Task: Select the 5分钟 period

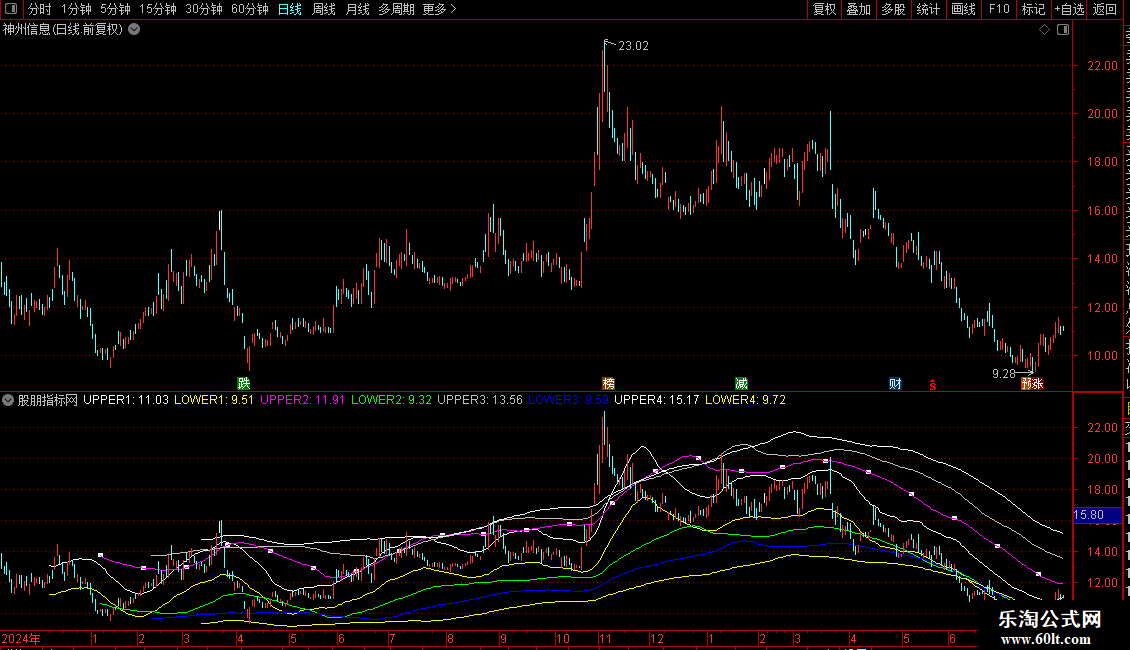Action: 115,9
